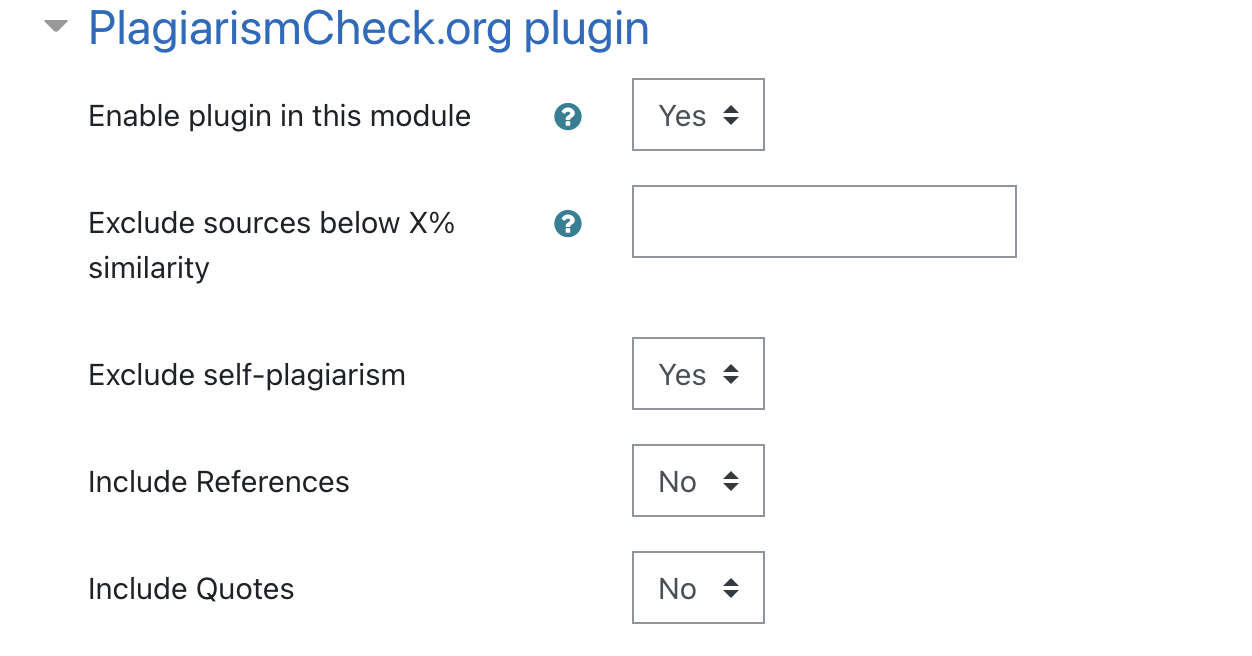1252x656 pixels.
Task: Click the PlagiarismCheck.org plugin heading link
Action: coord(368,28)
